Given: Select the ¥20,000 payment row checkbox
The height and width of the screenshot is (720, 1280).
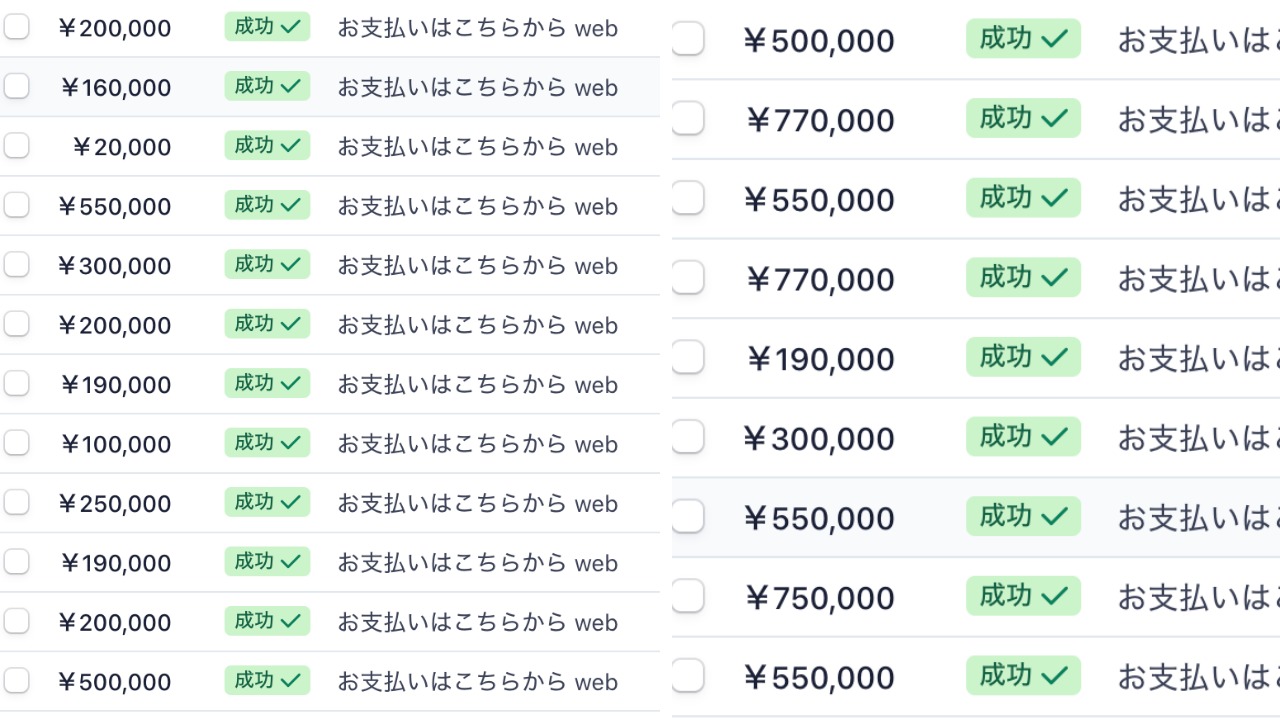Looking at the screenshot, I should [16, 146].
